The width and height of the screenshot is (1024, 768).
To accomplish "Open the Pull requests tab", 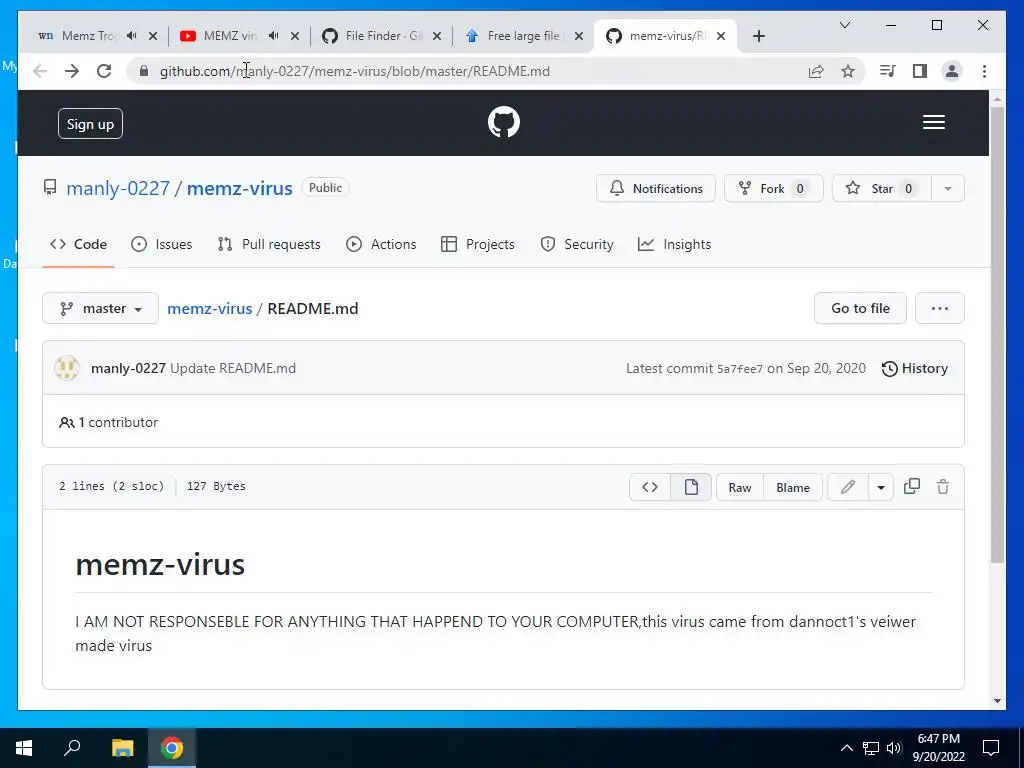I will (269, 244).
